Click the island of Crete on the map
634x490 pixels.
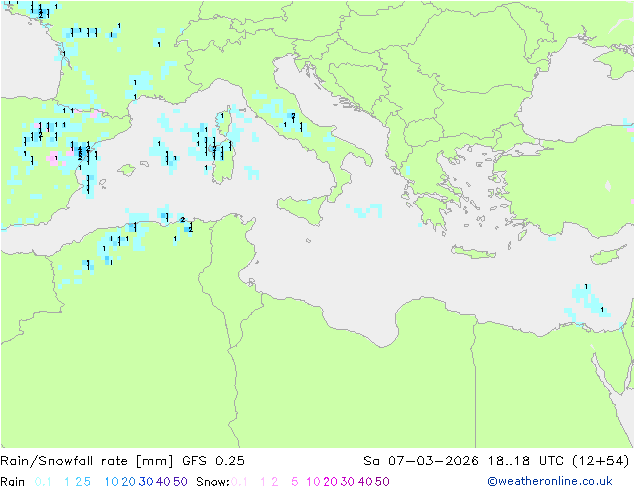pos(473,252)
